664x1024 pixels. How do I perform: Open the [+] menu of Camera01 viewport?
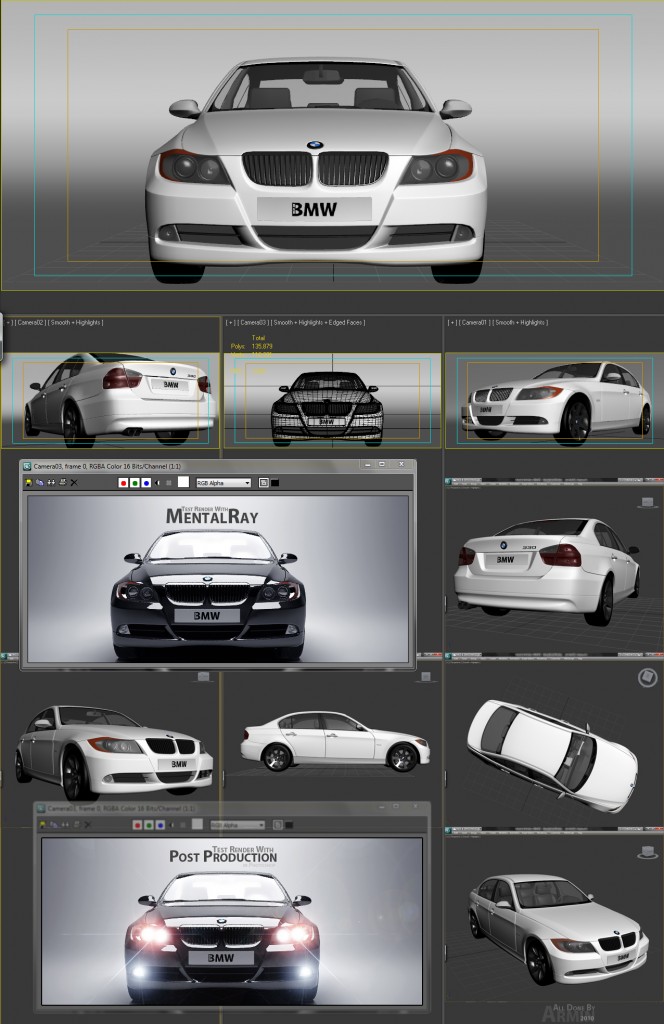pos(452,323)
